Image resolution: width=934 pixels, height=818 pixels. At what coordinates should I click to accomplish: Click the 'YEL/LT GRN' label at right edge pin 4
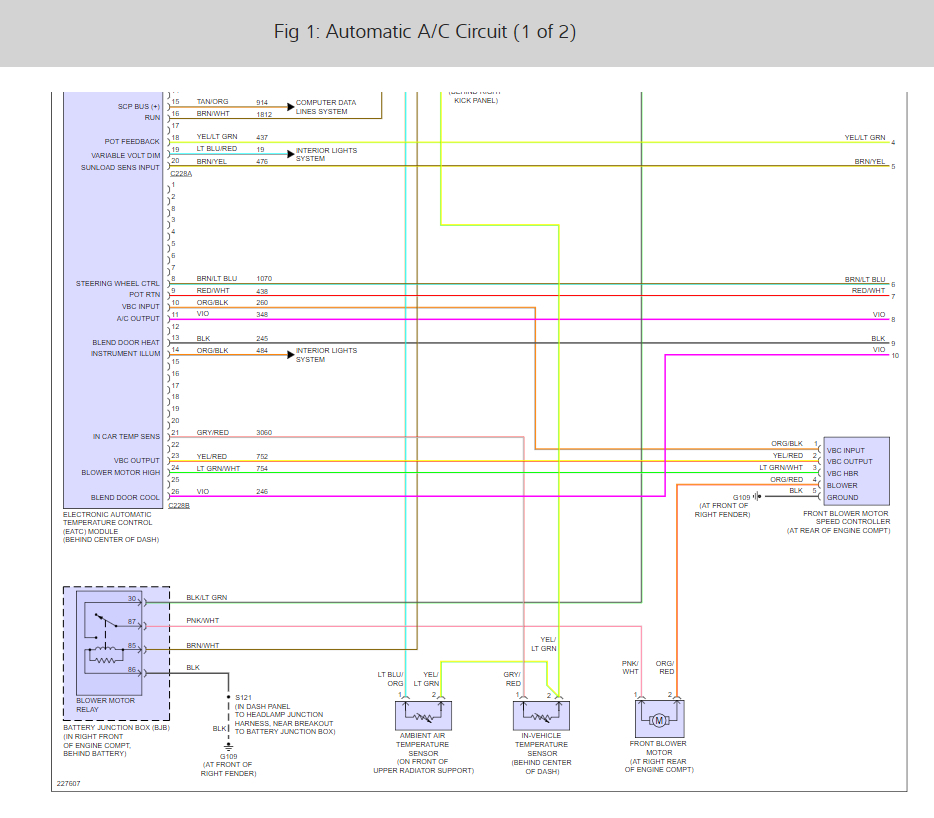[x=865, y=137]
